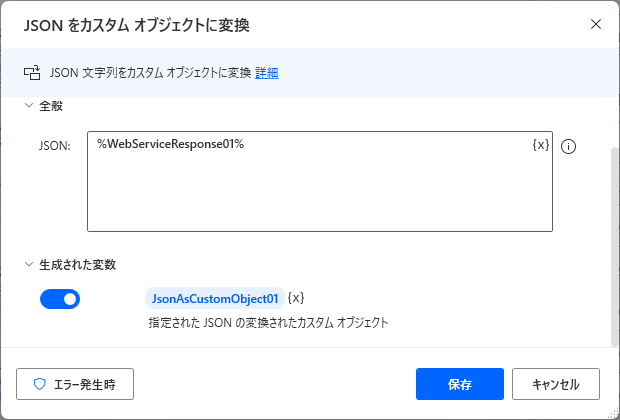Show info tooltip icon beside JSON field

pos(568,147)
